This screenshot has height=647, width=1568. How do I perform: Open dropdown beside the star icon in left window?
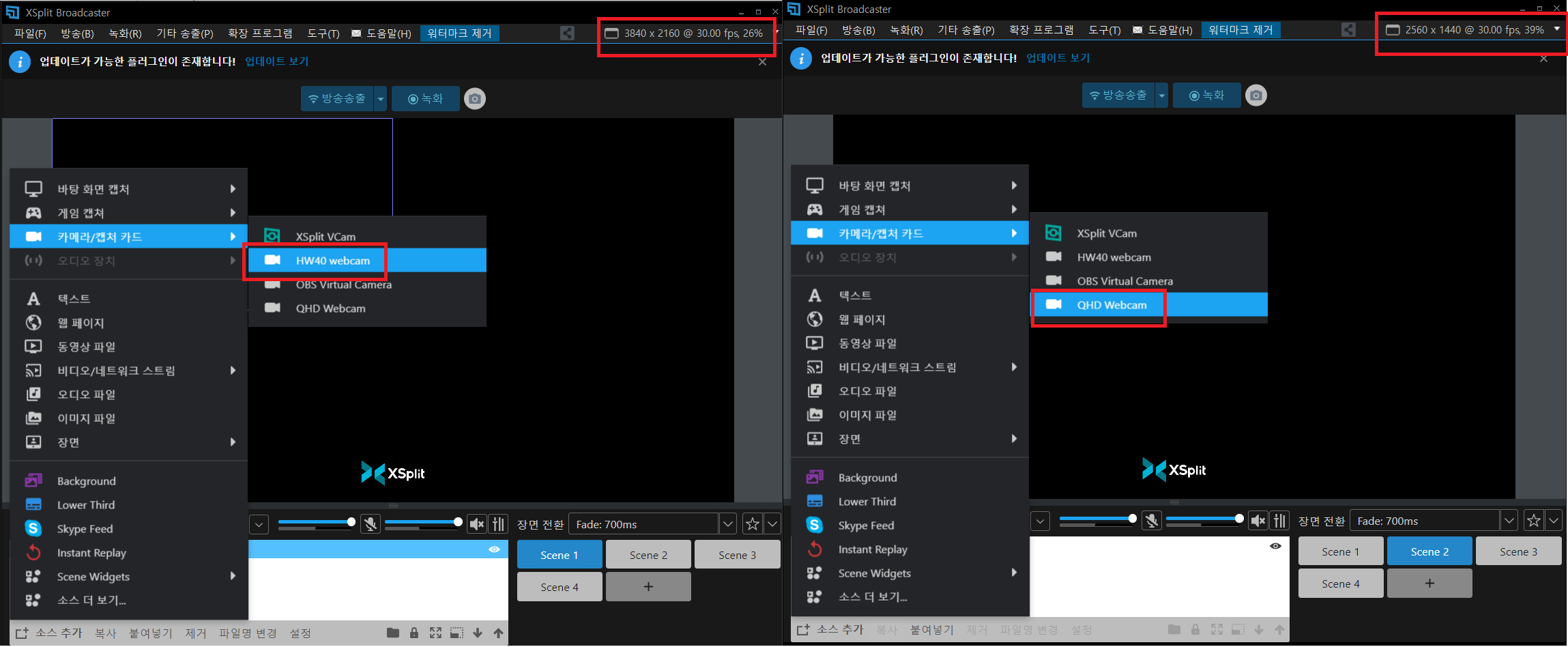pos(772,524)
